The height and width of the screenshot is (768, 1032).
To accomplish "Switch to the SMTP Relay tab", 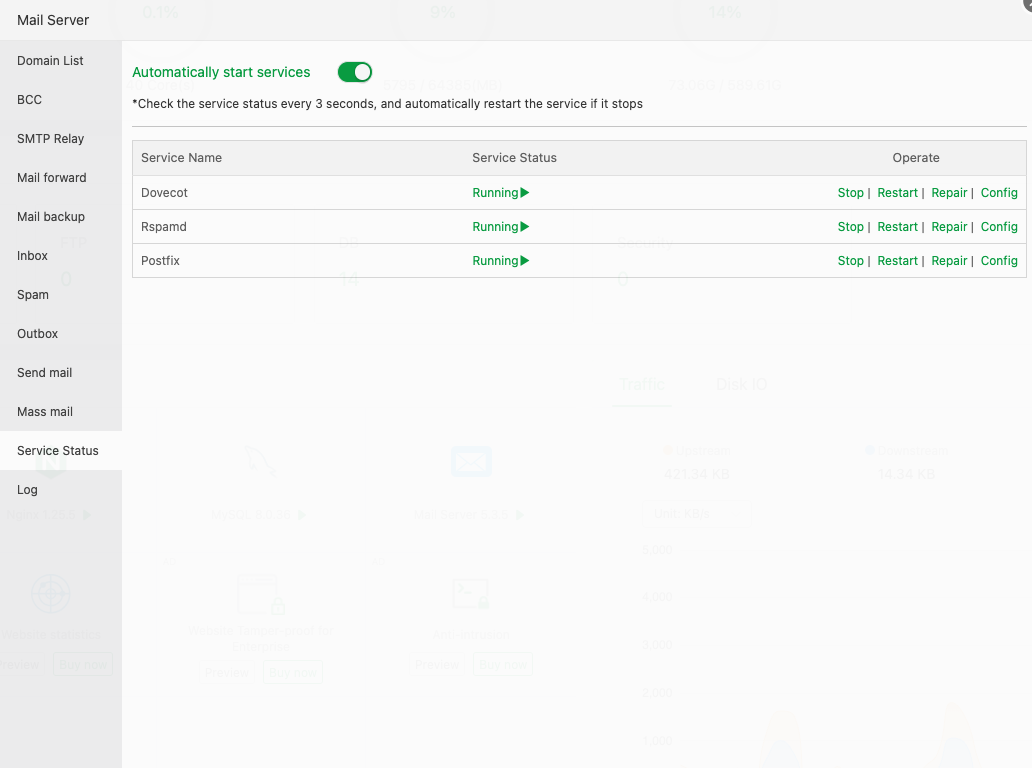I will tap(50, 139).
